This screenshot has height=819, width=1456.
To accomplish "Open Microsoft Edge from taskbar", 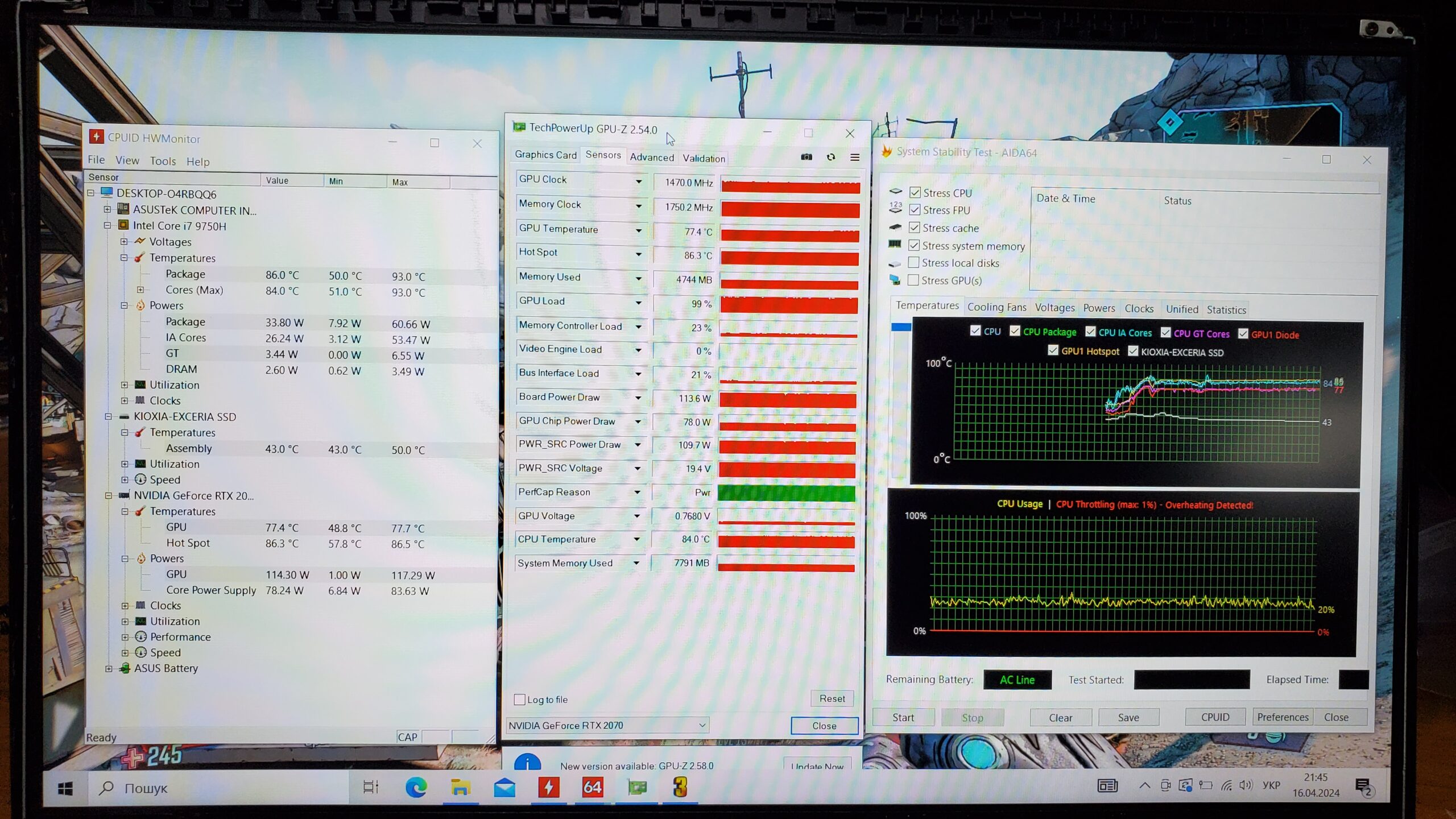I will (x=416, y=788).
